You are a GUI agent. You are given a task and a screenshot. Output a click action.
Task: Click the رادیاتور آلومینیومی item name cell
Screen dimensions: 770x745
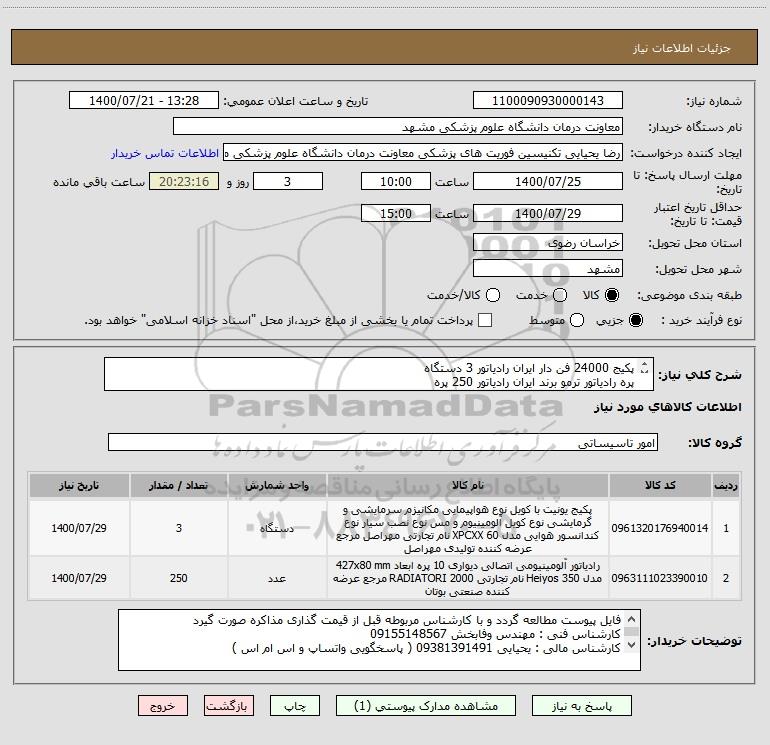468,578
